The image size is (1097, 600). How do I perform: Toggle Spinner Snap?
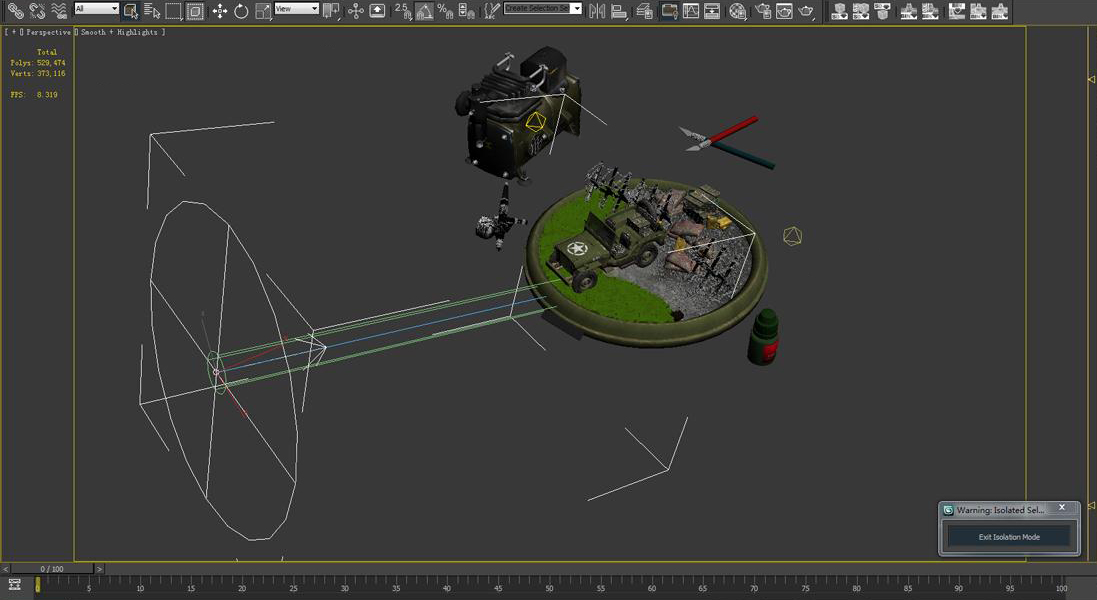pyautogui.click(x=467, y=10)
